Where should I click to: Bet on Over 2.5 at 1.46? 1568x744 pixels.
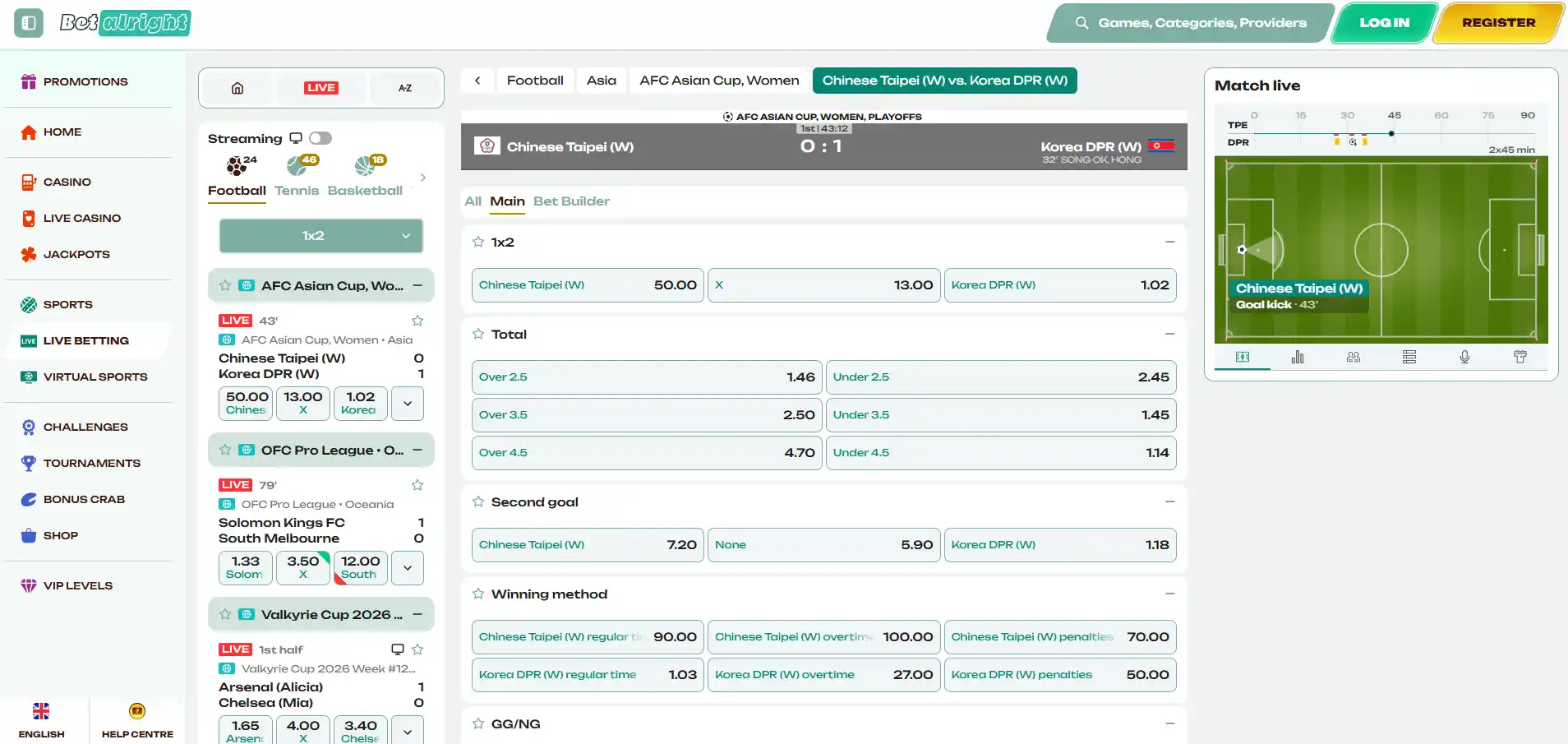(x=647, y=377)
